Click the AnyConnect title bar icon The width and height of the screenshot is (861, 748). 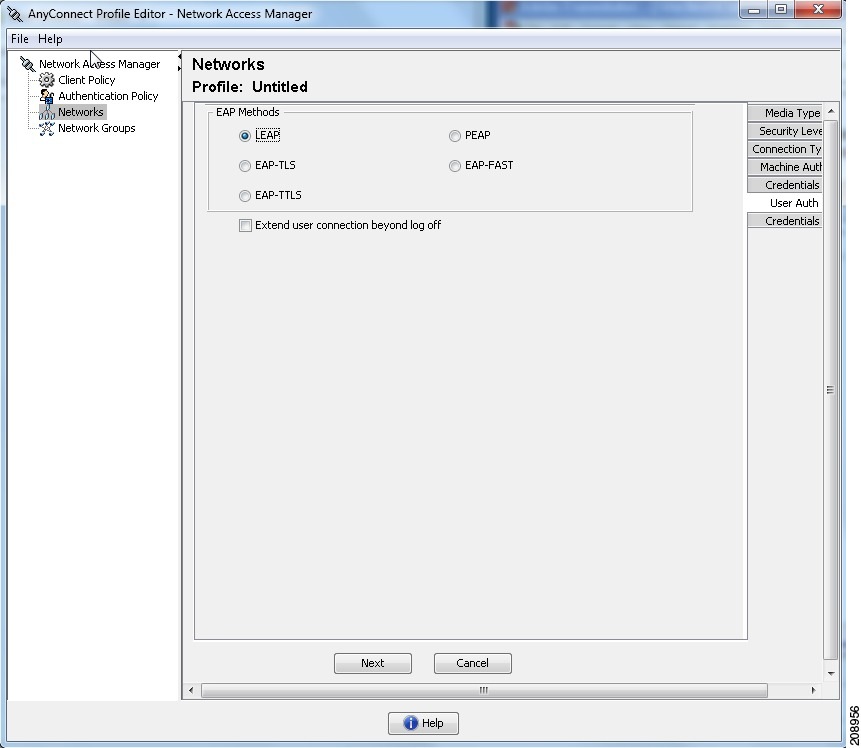tap(15, 14)
